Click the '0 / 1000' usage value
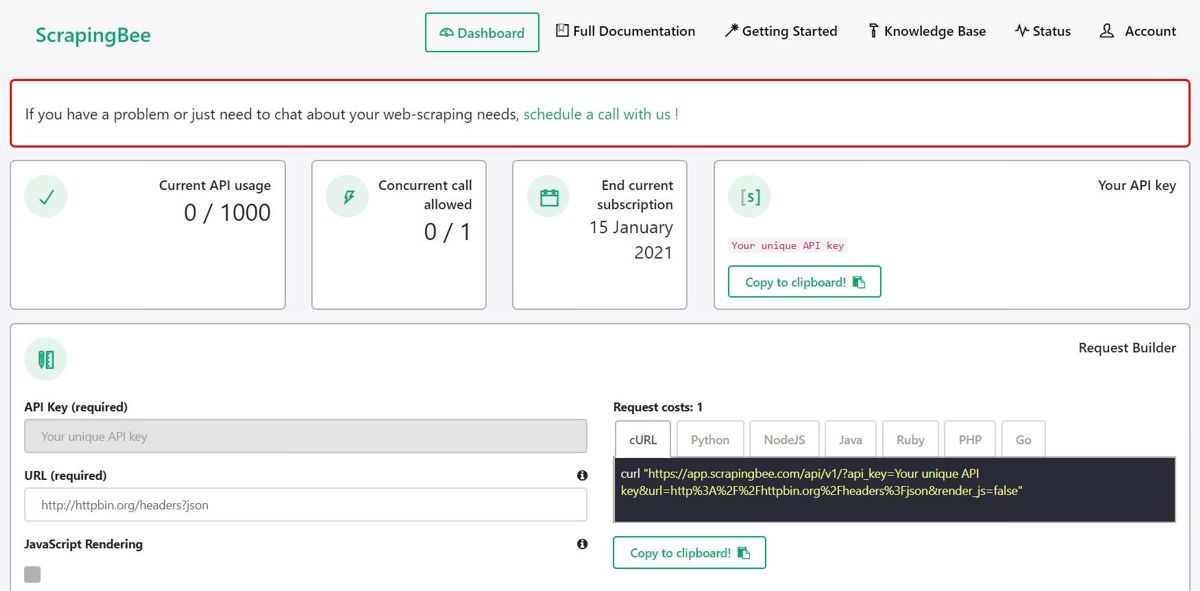 (227, 212)
